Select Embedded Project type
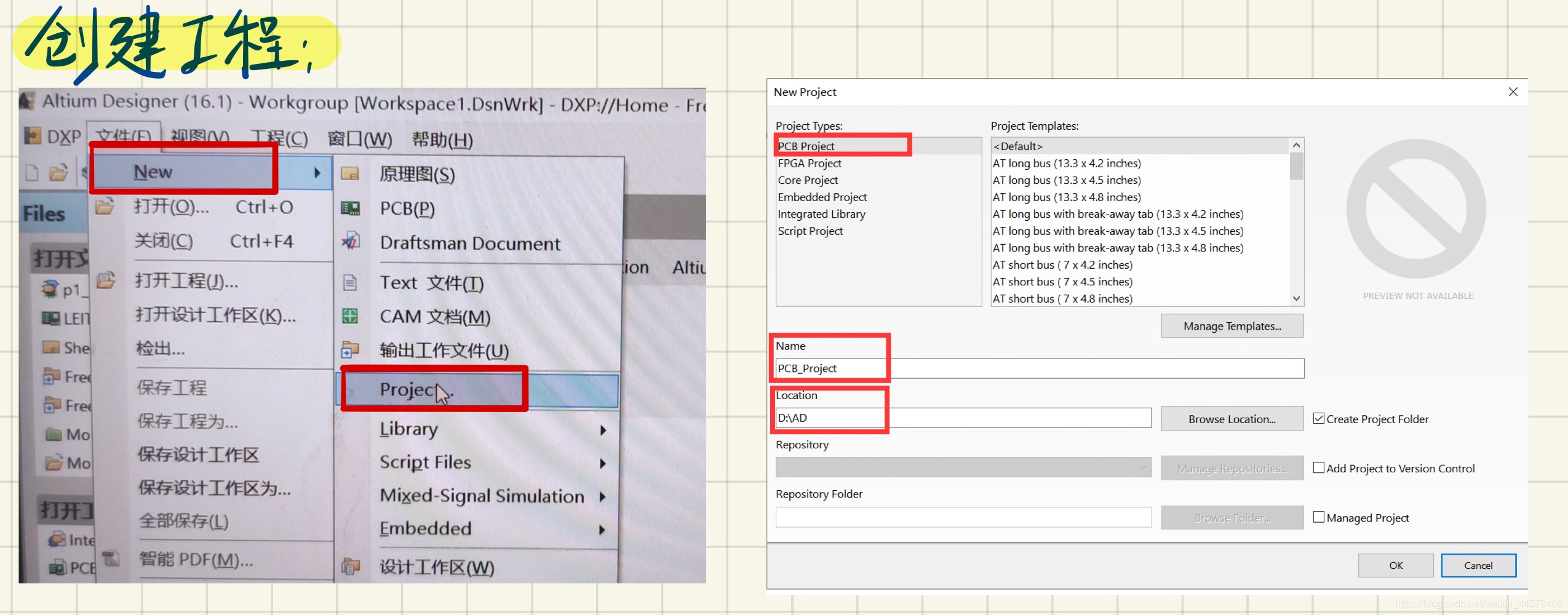 tap(822, 197)
